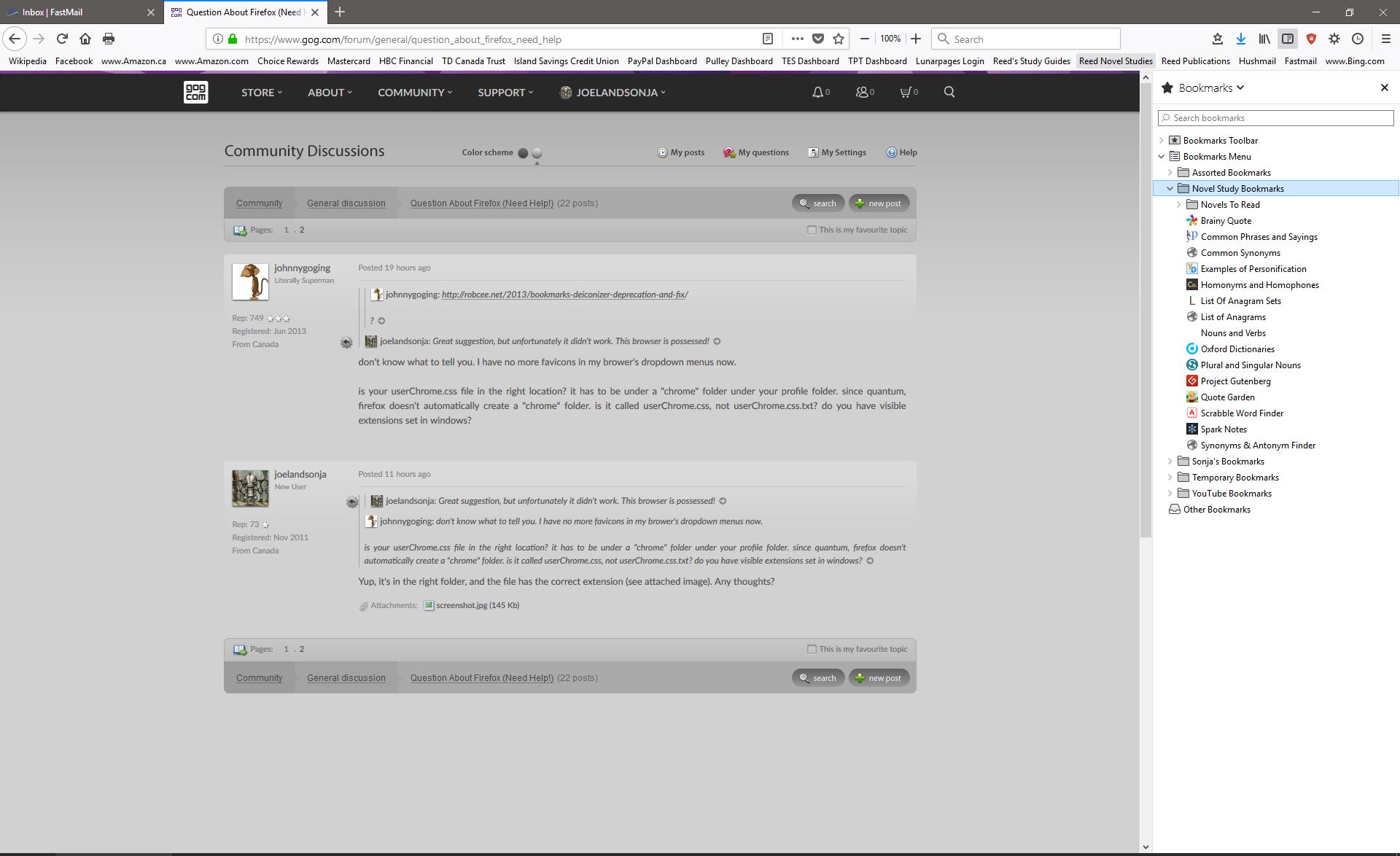Viewport: 1400px width, 856px height.
Task: Click the browser Search box
Action: coord(1025,39)
